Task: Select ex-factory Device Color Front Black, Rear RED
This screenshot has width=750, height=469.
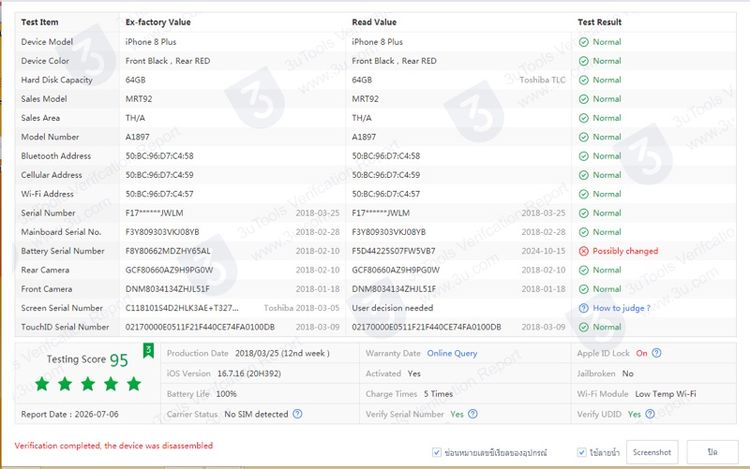Action: point(168,61)
